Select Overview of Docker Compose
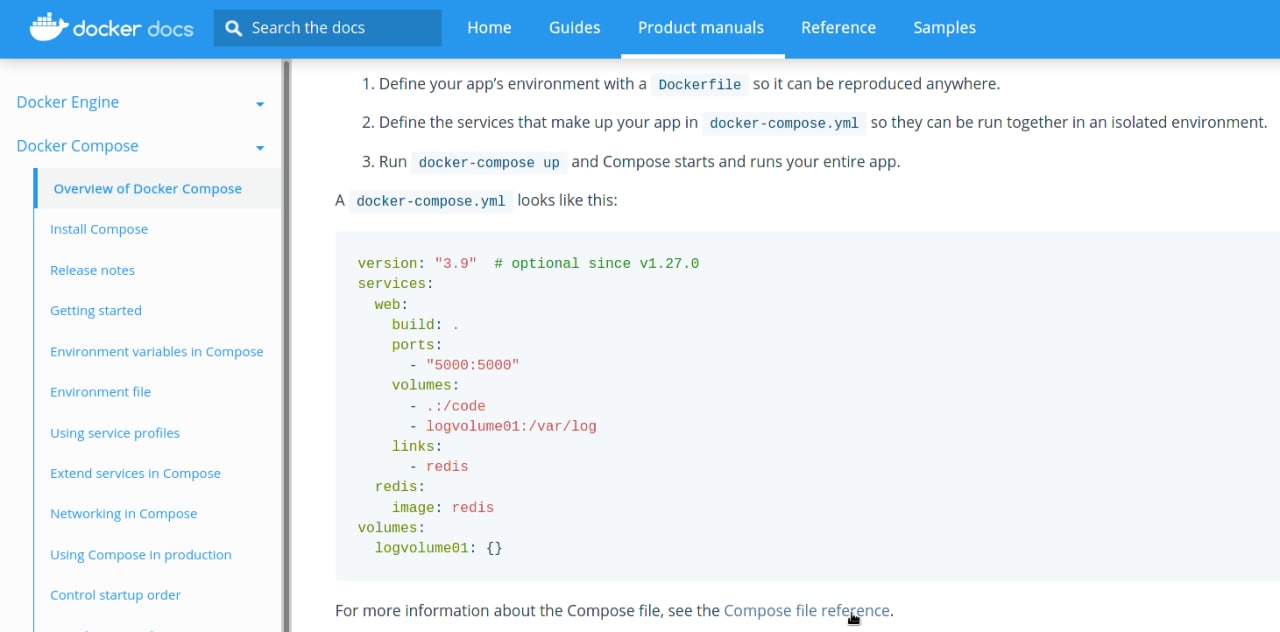Viewport: 1280px width, 632px height. pos(148,189)
